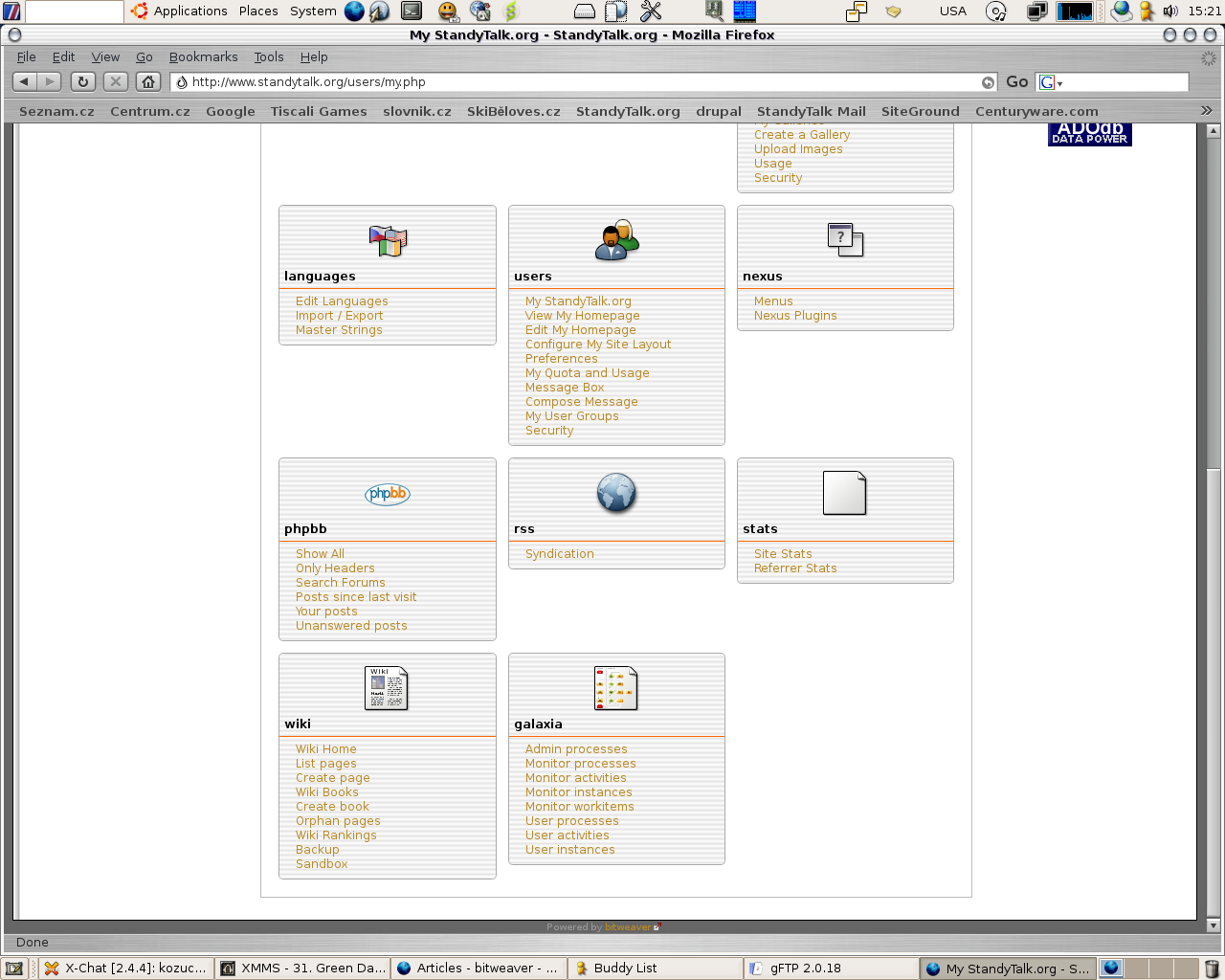Click the smiley face launcher in top panel
The height and width of the screenshot is (980, 1225).
448,11
